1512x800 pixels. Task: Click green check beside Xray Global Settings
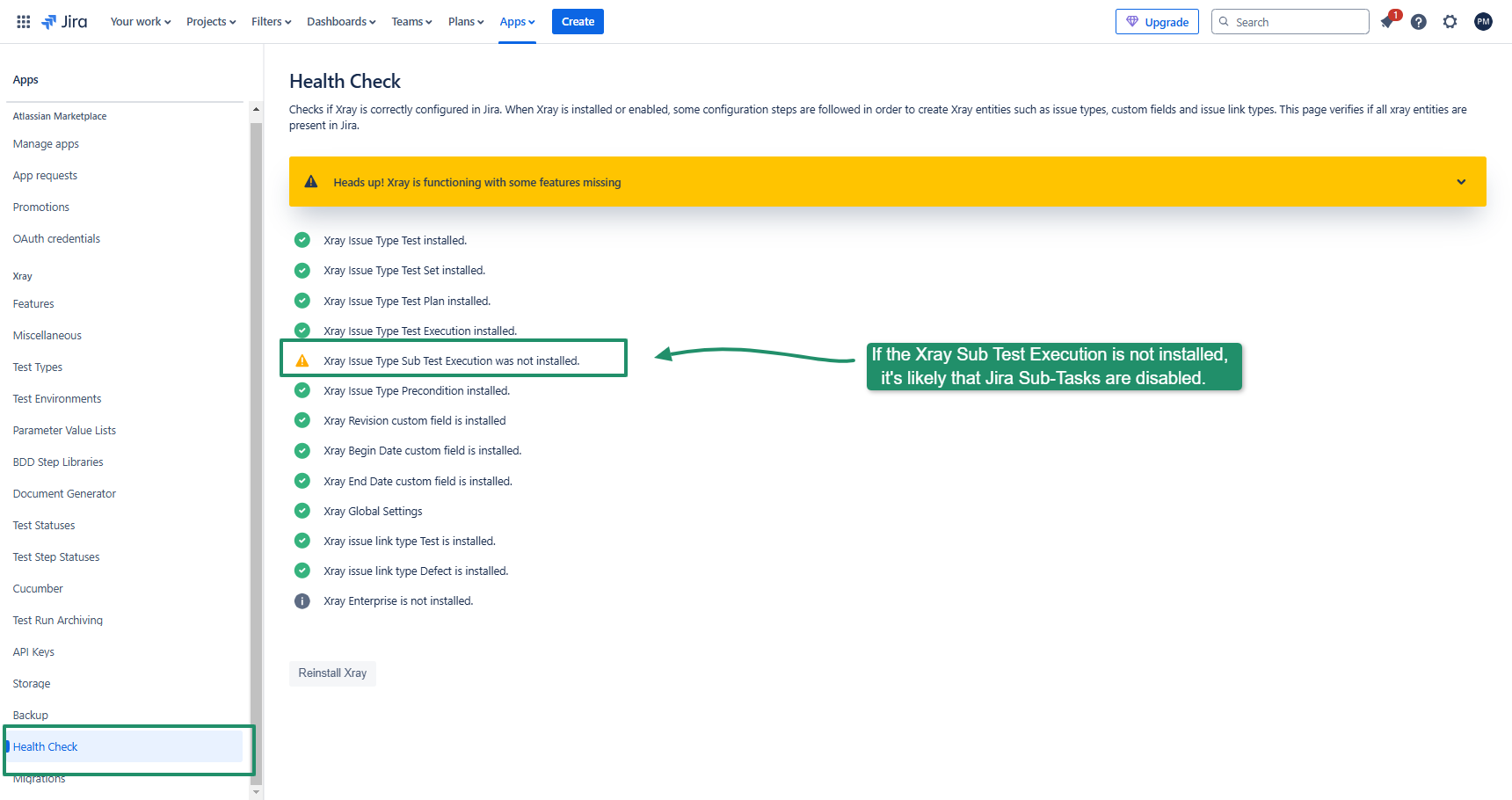coord(302,511)
